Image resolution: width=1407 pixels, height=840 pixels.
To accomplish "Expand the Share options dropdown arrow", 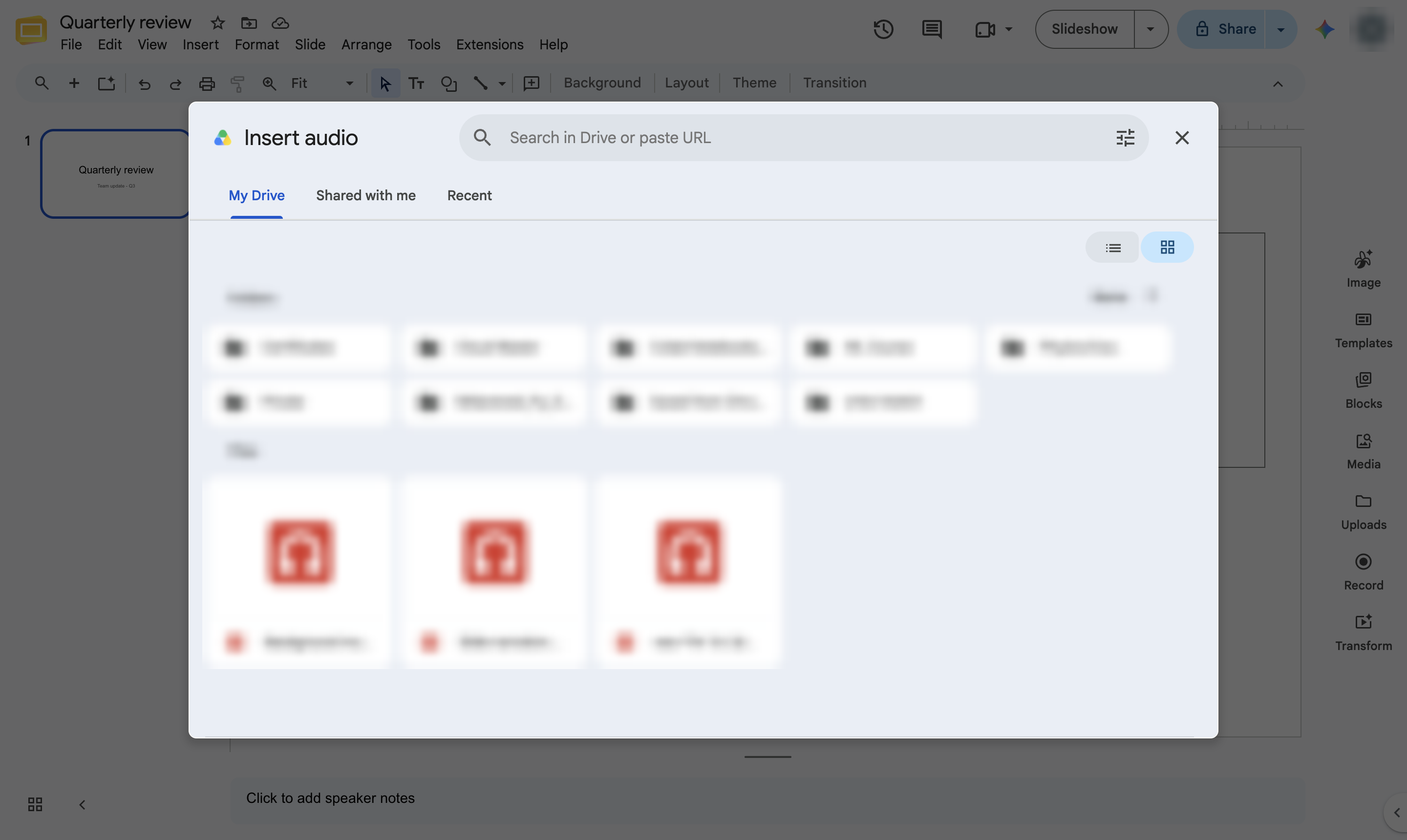I will click(1281, 29).
